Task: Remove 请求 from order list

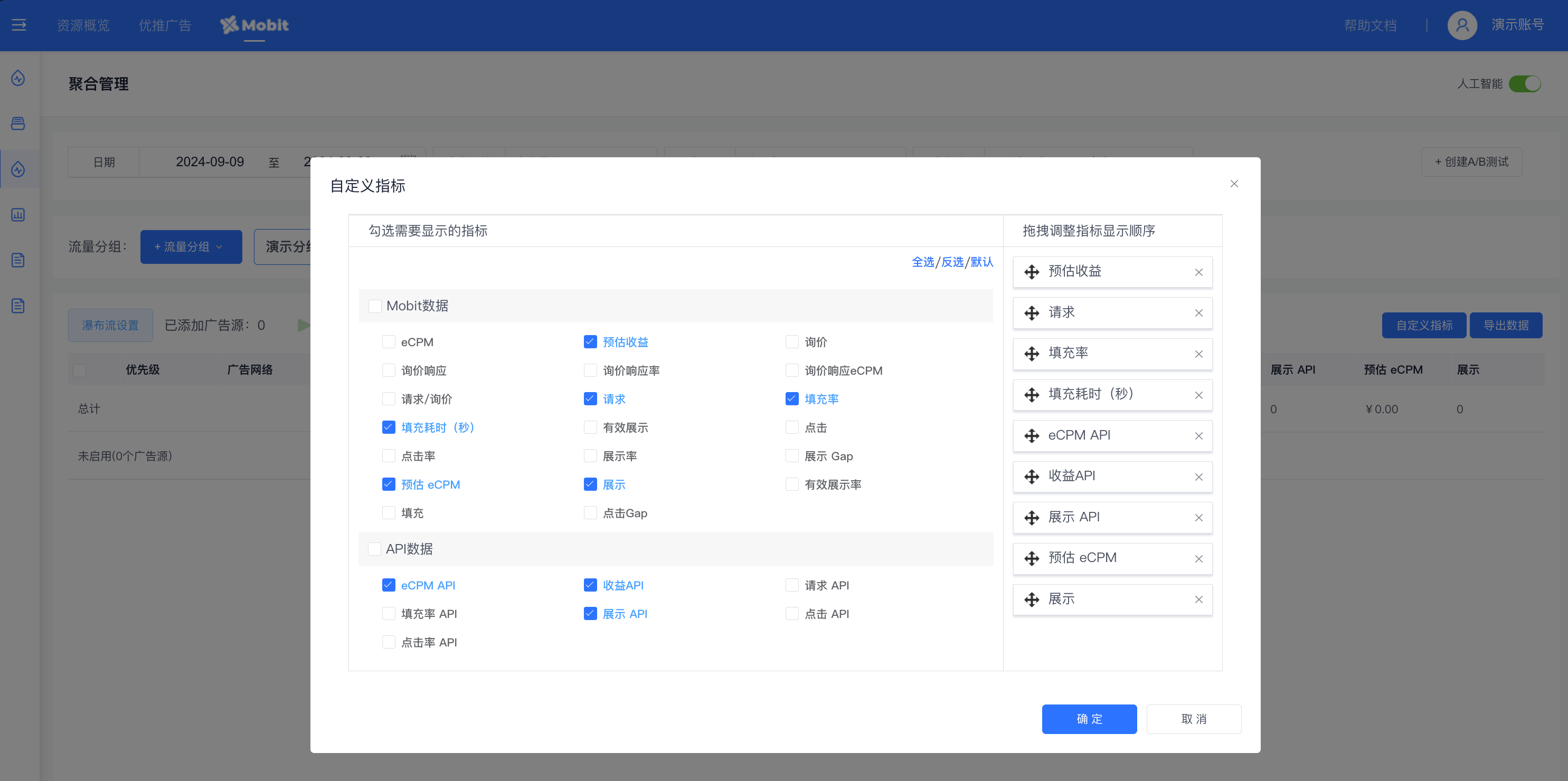Action: (1198, 312)
